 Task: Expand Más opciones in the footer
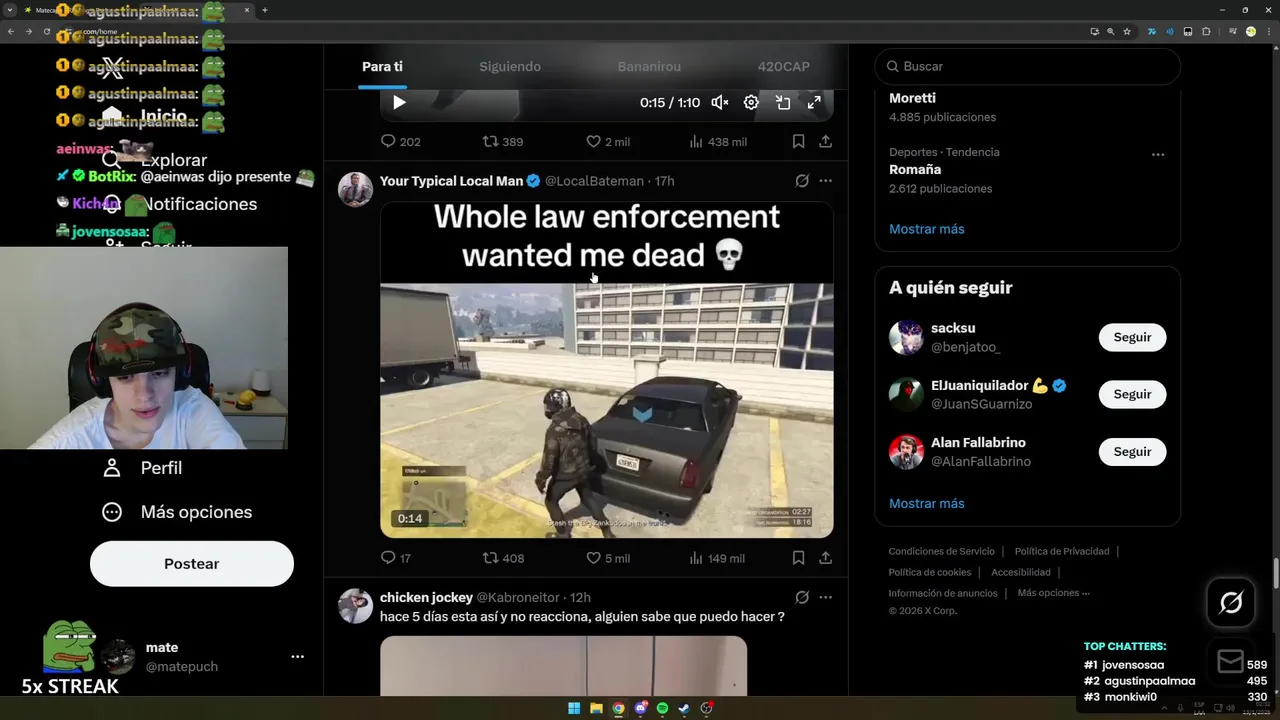[x=1054, y=593]
